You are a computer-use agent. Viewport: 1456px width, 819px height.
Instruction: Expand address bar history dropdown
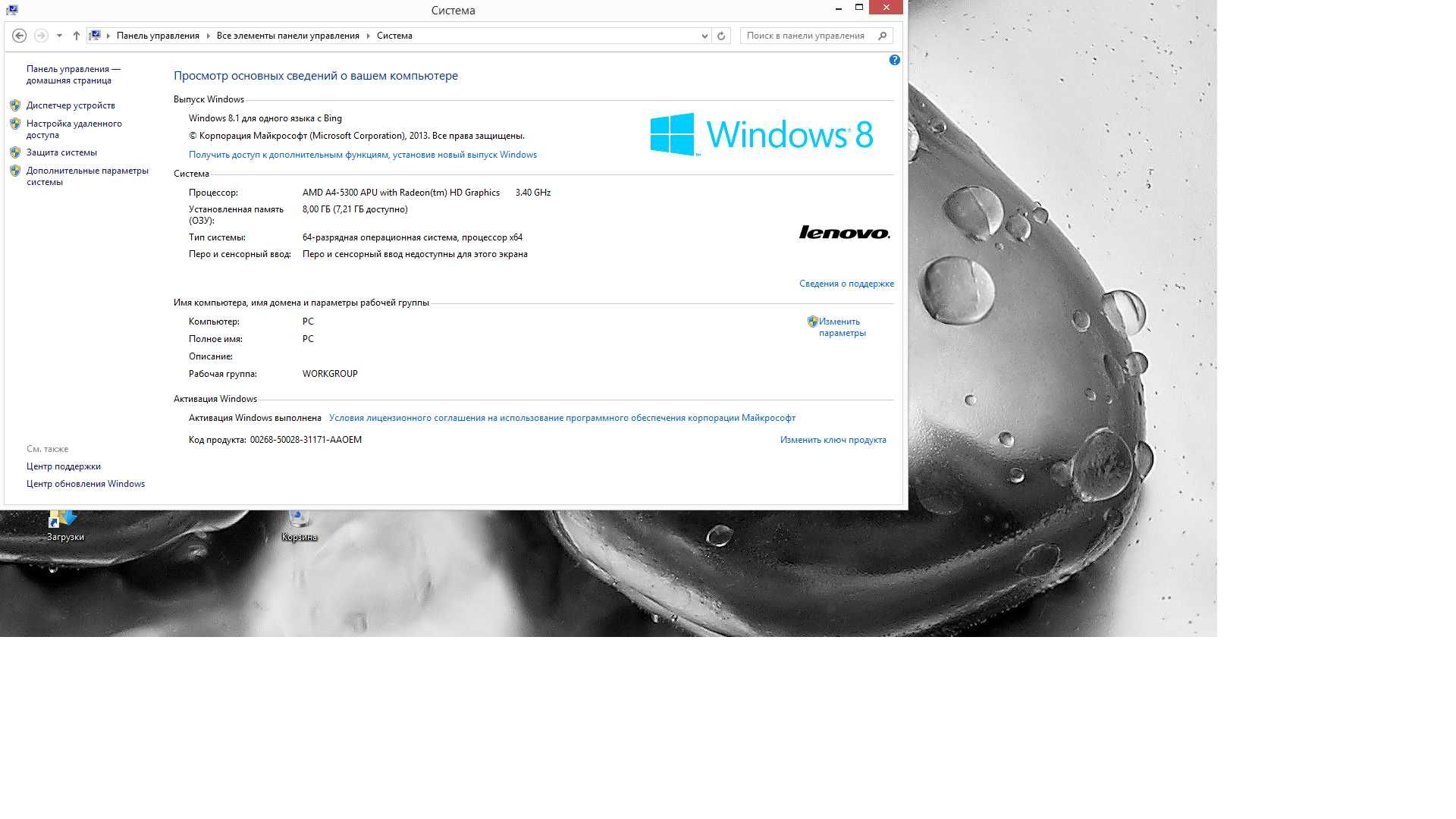[x=704, y=36]
